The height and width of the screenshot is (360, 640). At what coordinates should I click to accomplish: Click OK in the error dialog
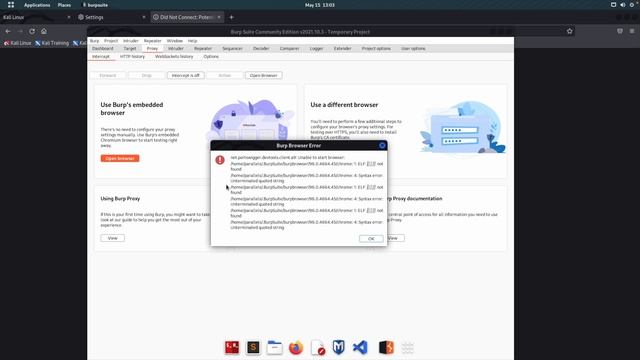pyautogui.click(x=371, y=238)
